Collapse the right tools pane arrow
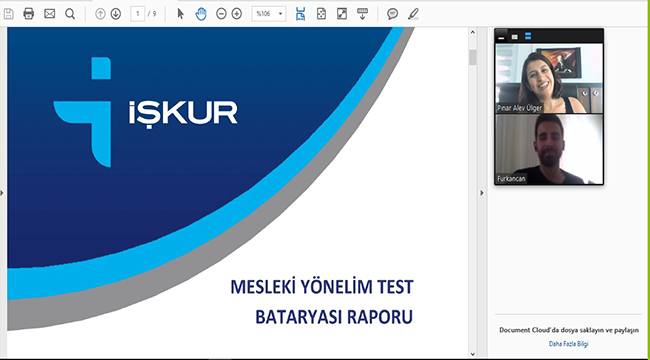 [x=482, y=193]
